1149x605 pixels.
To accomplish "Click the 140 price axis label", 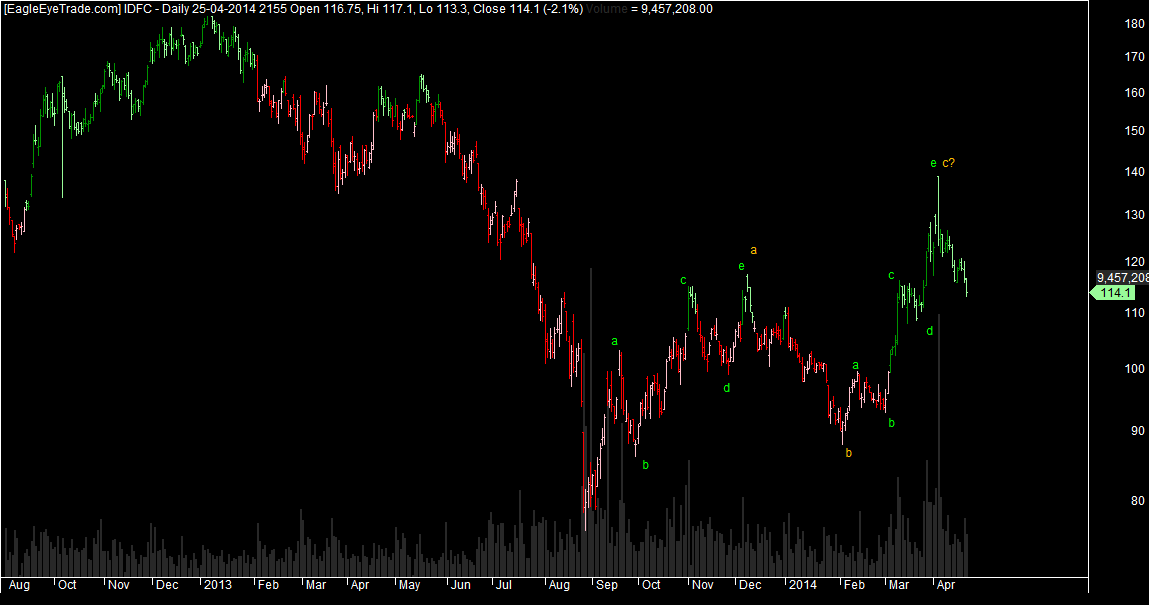I will coord(1134,172).
